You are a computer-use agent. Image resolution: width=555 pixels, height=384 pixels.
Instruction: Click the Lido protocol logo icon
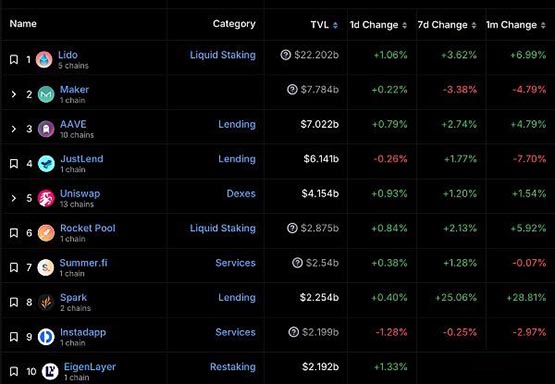tap(44, 59)
